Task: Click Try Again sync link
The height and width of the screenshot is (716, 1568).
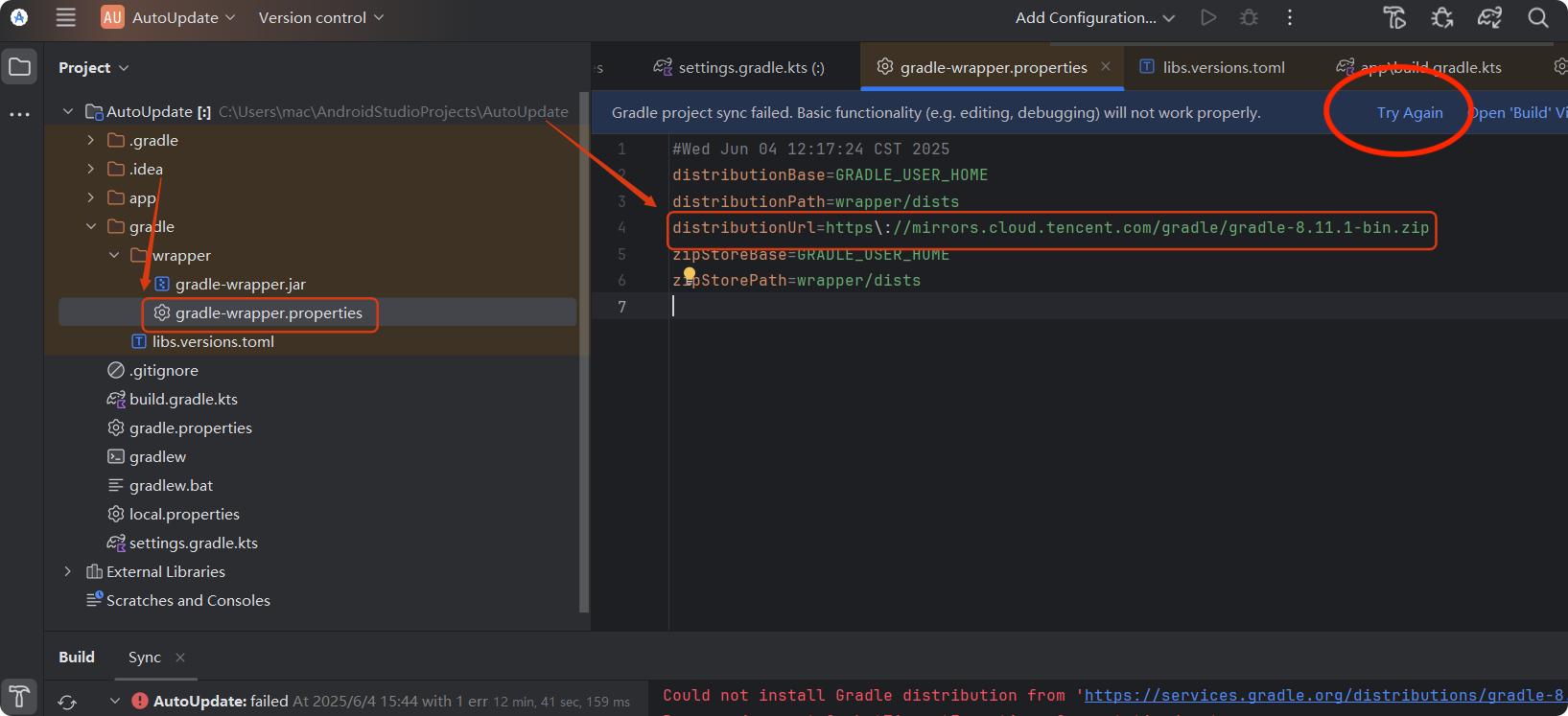Action: (1410, 112)
